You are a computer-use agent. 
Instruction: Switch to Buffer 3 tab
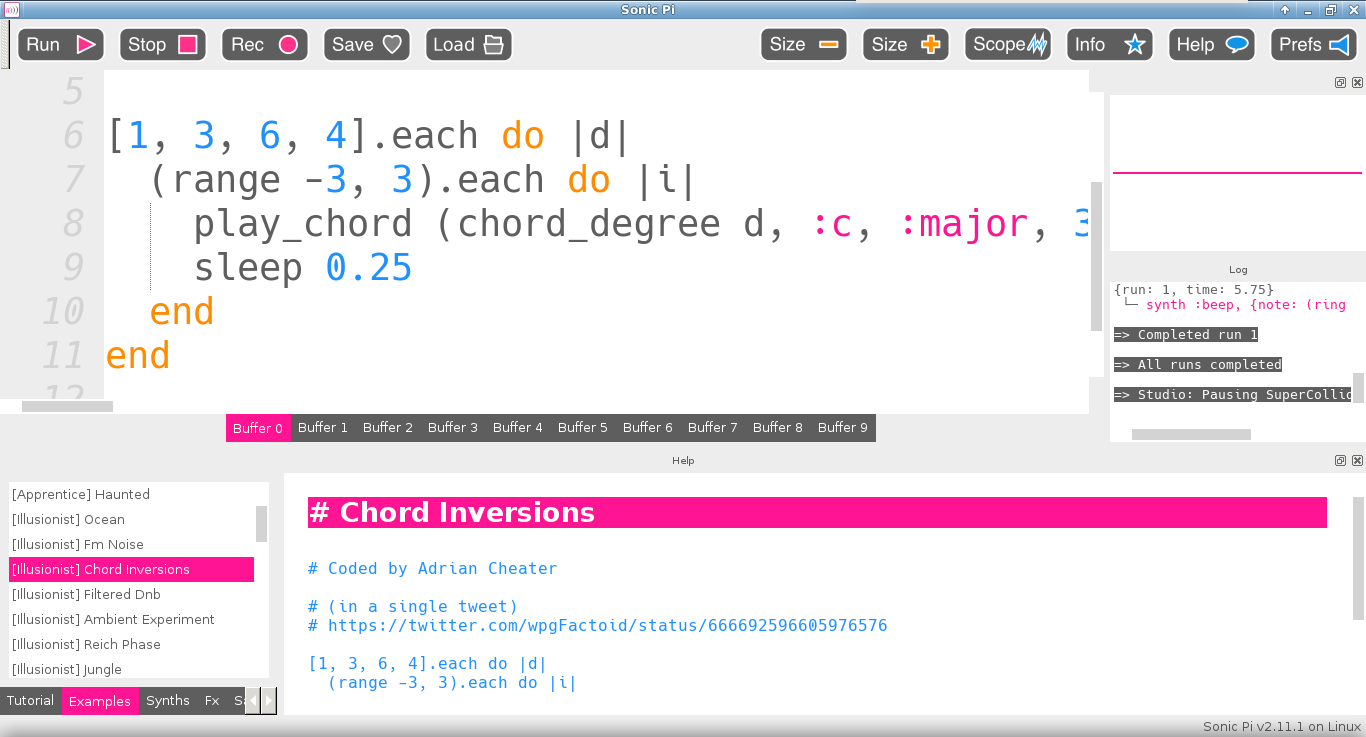[453, 428]
